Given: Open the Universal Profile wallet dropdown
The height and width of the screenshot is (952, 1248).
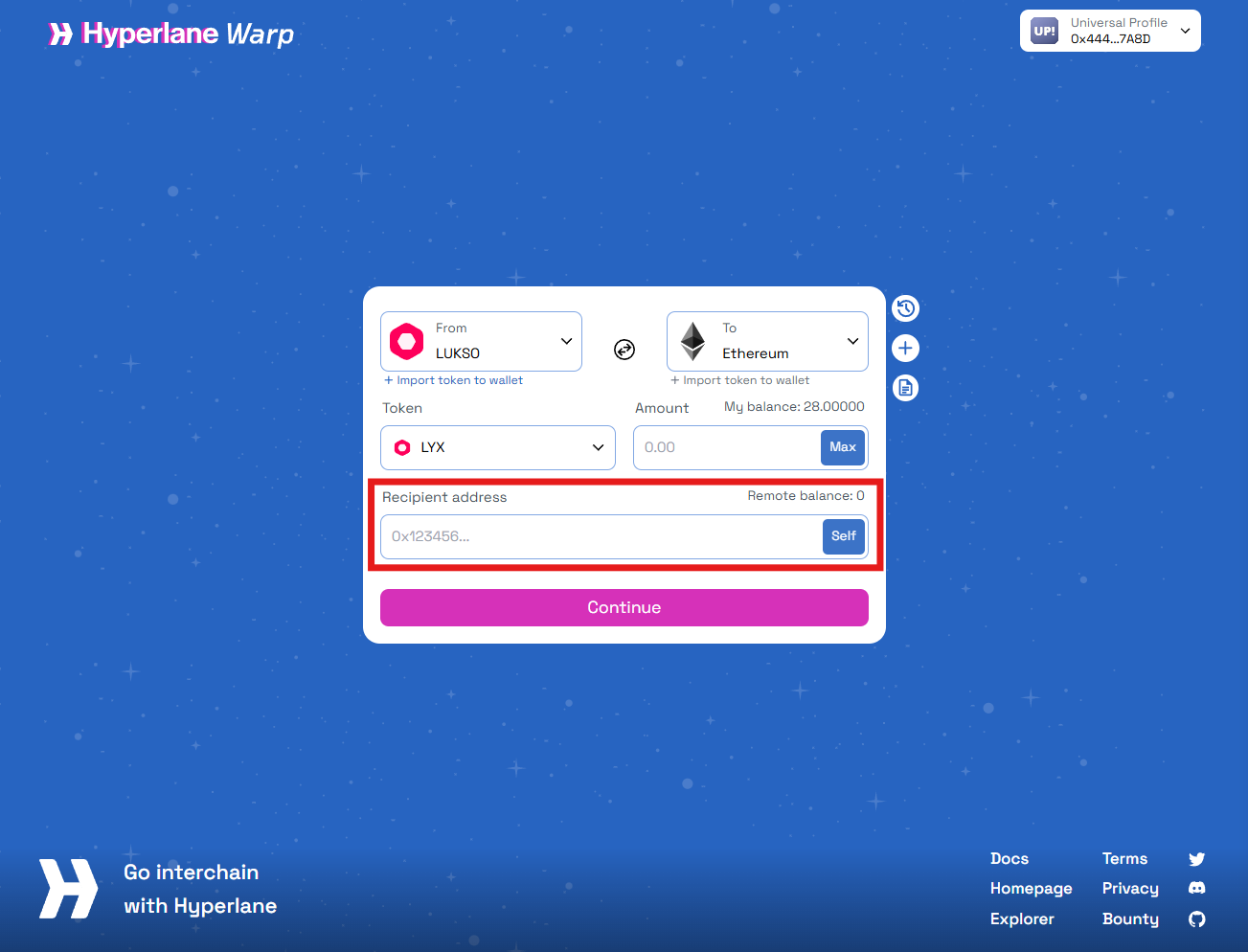Looking at the screenshot, I should 1110,31.
